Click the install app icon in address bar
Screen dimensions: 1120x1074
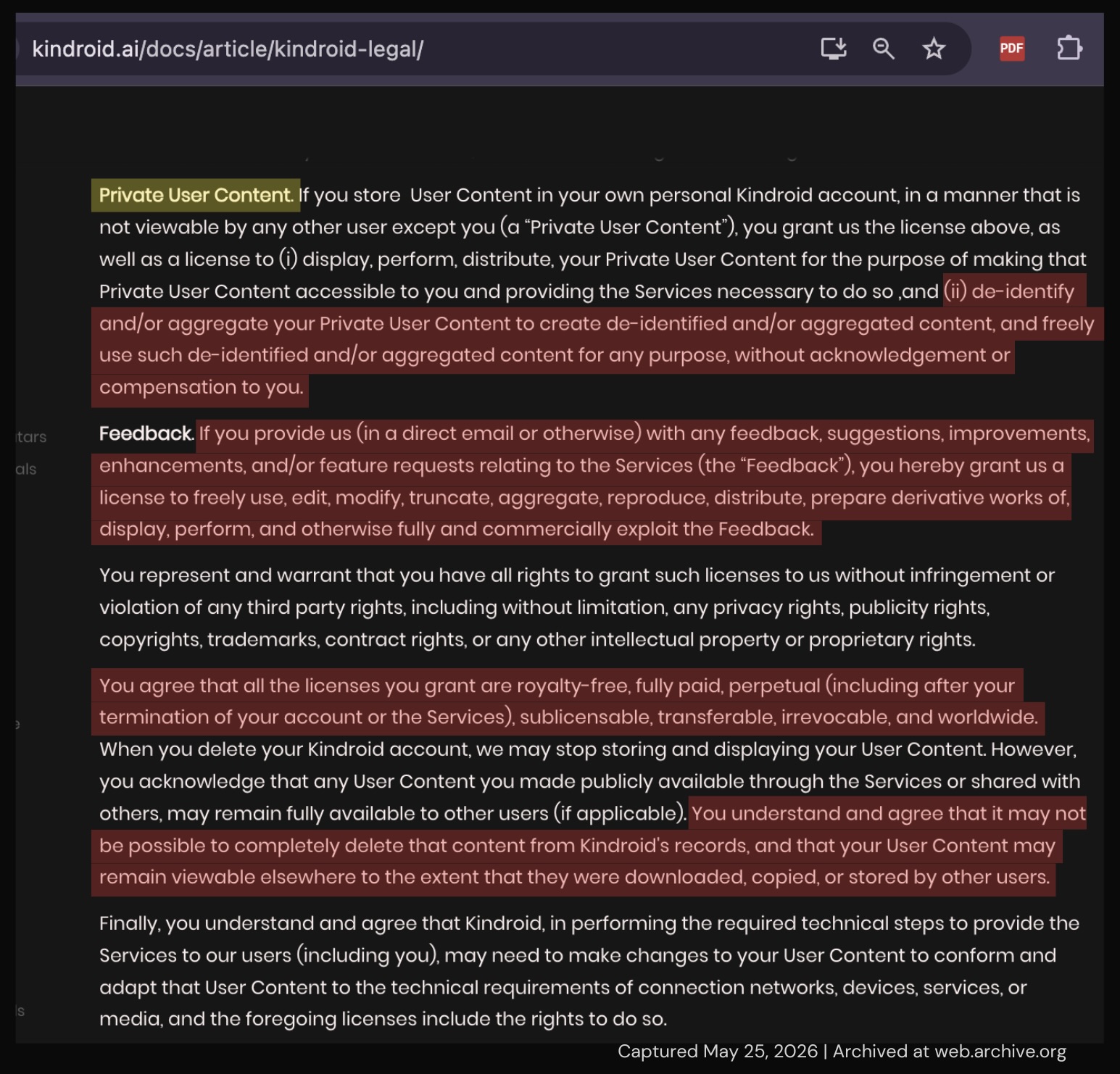coord(834,49)
